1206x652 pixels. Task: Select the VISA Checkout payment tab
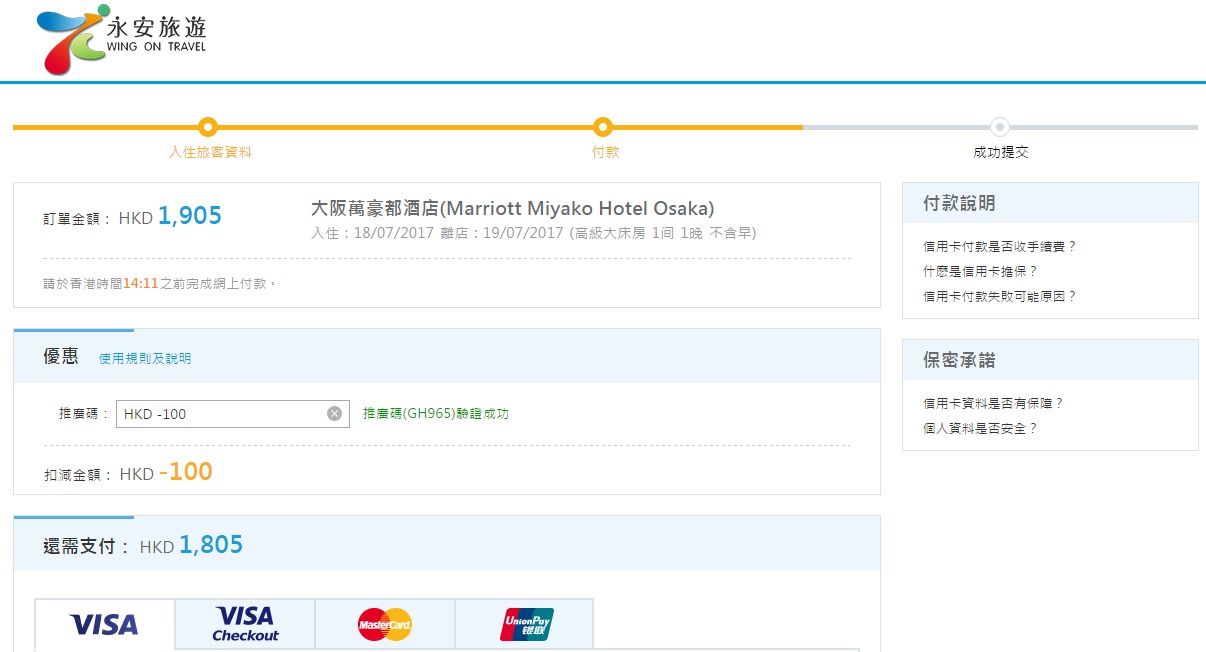click(x=245, y=624)
